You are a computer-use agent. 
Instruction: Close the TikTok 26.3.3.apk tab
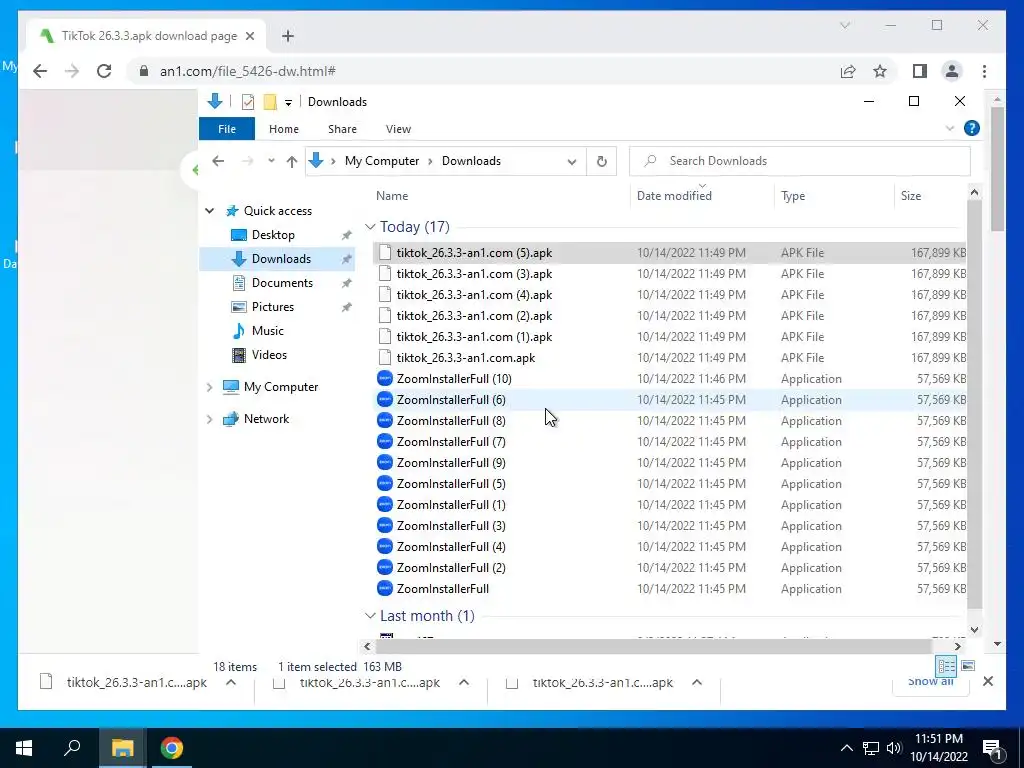249,36
